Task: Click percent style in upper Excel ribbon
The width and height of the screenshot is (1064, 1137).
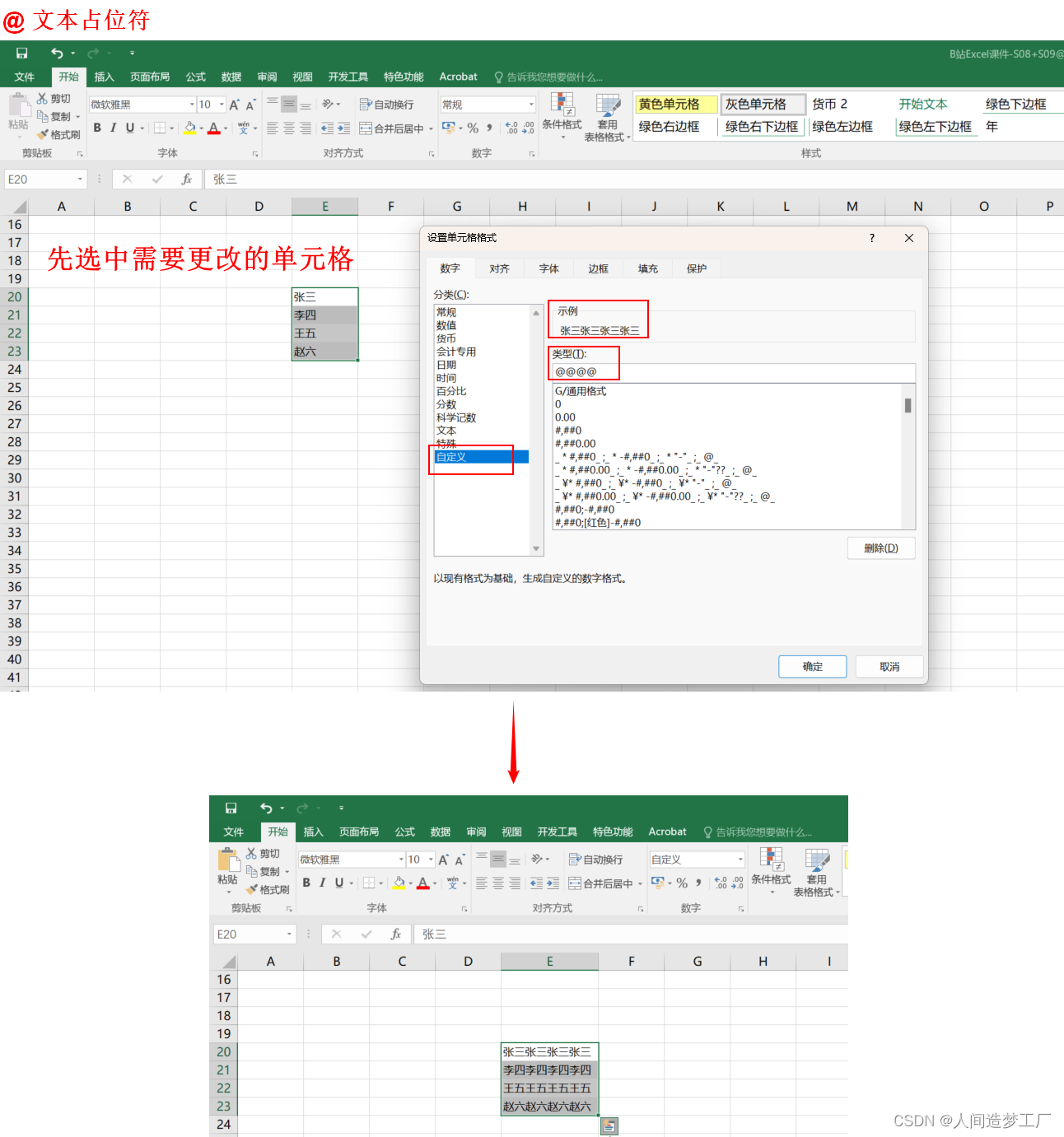Action: pyautogui.click(x=473, y=128)
